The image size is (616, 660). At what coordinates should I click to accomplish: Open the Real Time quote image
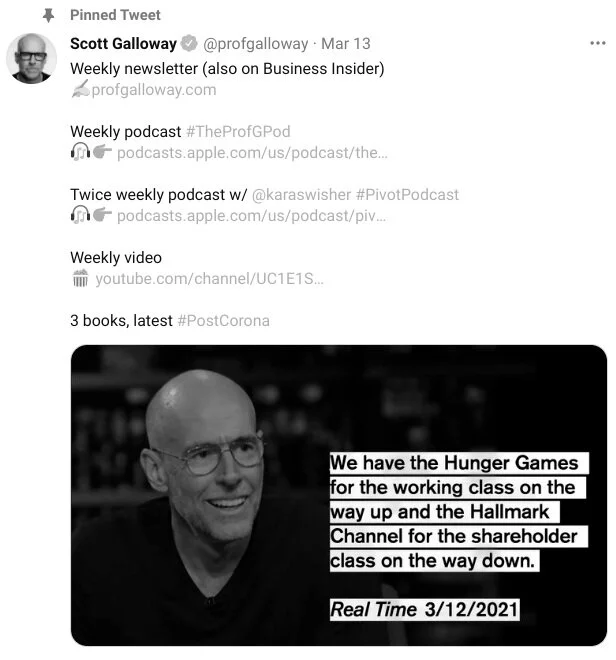pos(339,495)
